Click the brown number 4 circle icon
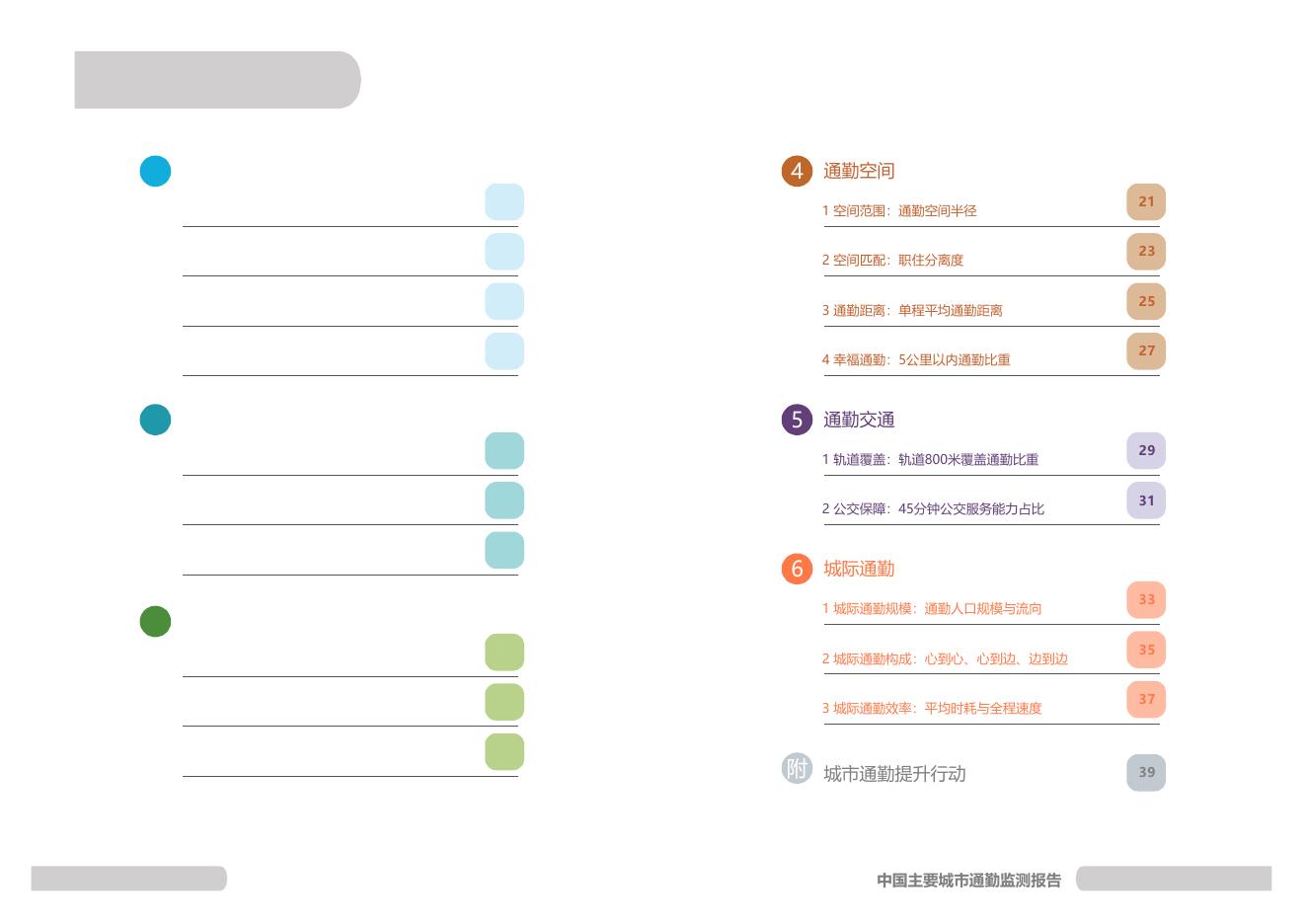Image resolution: width=1306 pixels, height=924 pixels. [x=797, y=171]
